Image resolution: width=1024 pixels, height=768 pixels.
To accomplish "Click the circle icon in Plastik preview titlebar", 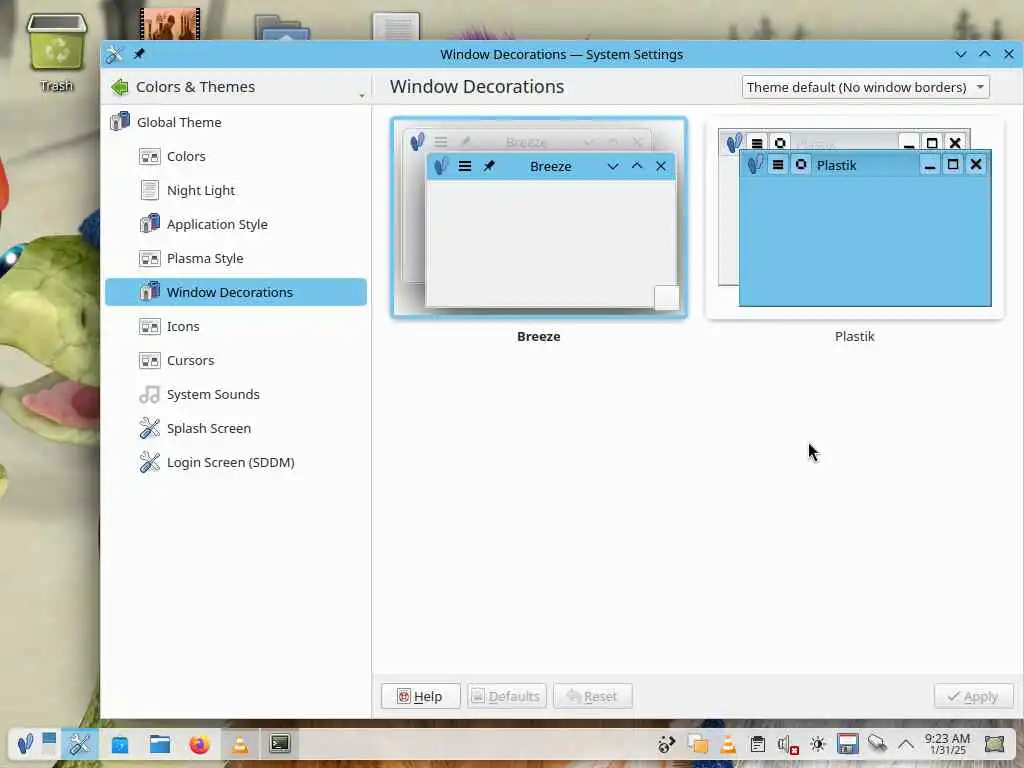I will tap(801, 165).
